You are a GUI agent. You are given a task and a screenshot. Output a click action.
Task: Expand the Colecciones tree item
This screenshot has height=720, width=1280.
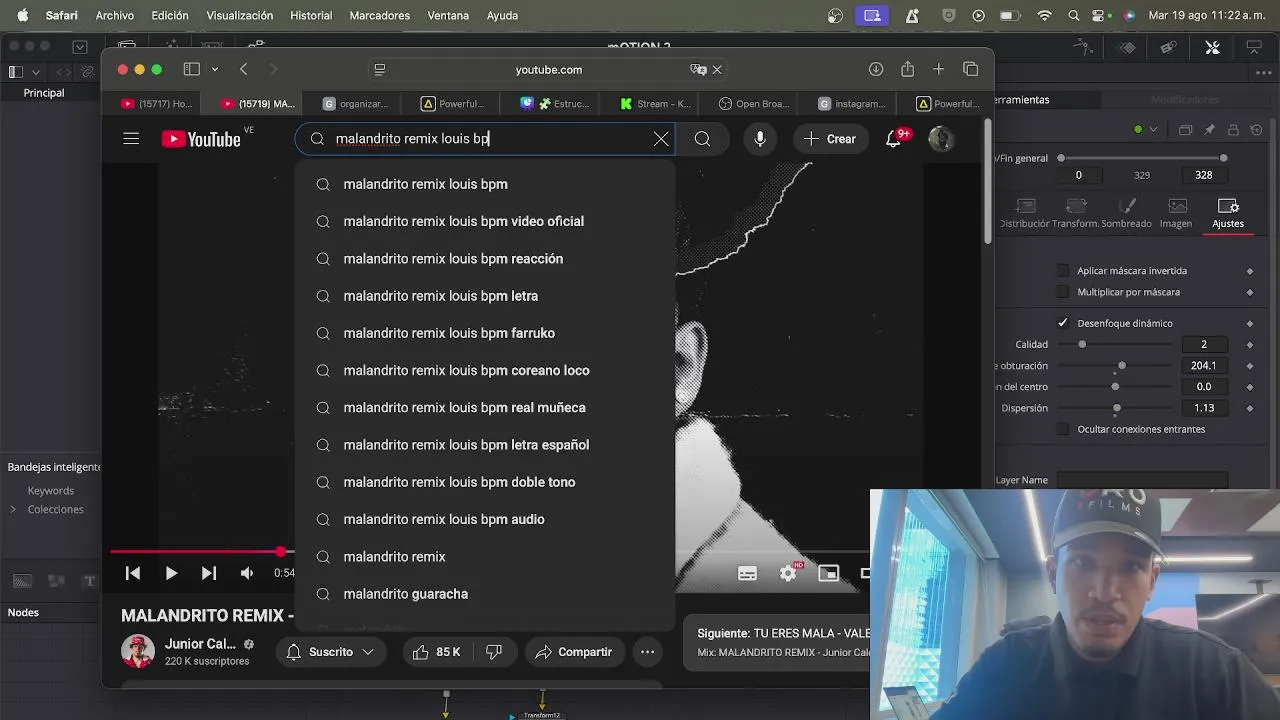click(13, 509)
